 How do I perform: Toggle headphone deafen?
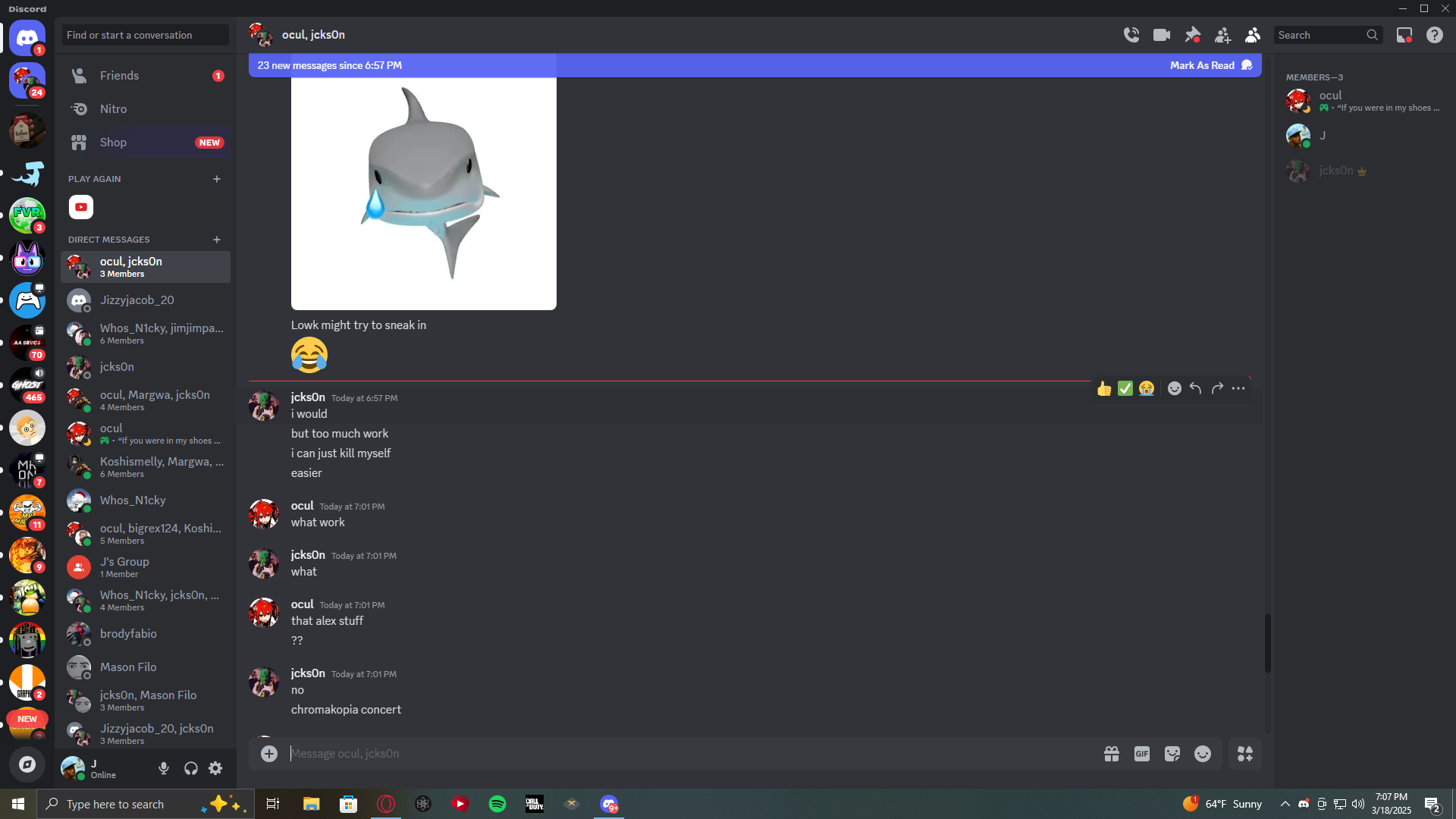click(191, 768)
